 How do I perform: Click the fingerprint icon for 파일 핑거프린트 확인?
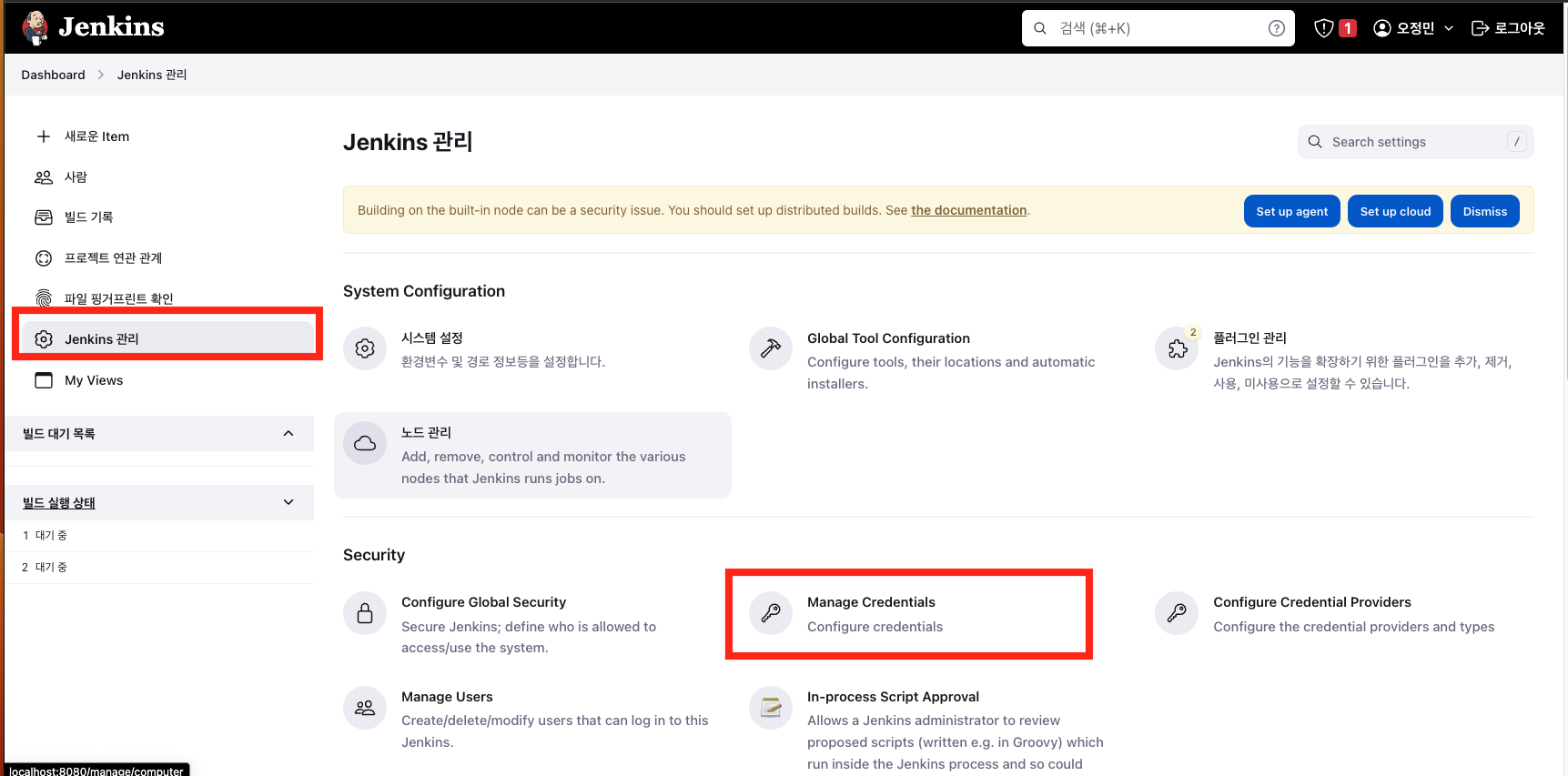pyautogui.click(x=44, y=298)
